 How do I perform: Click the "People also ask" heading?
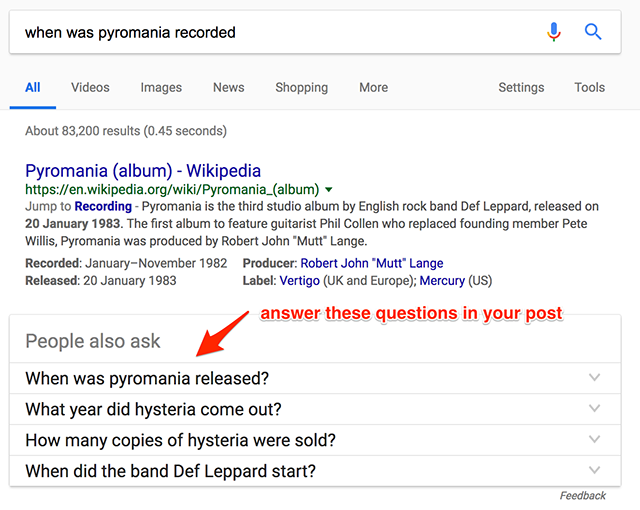pyautogui.click(x=93, y=341)
